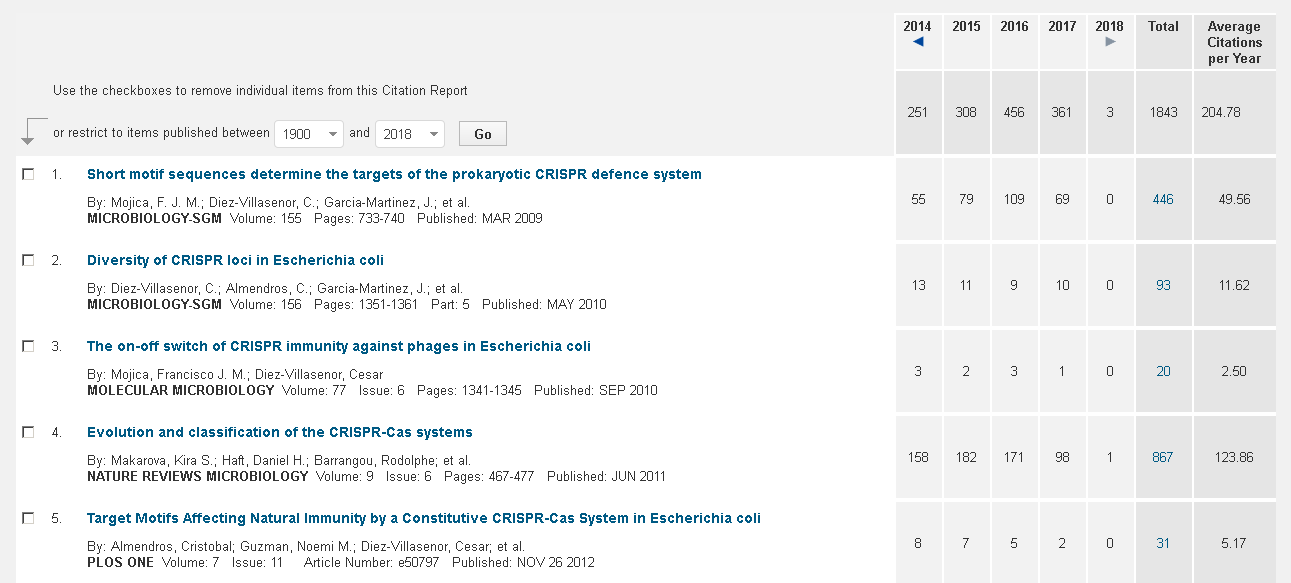Open the Short motif sequences article link
The height and width of the screenshot is (583, 1291).
[x=394, y=174]
